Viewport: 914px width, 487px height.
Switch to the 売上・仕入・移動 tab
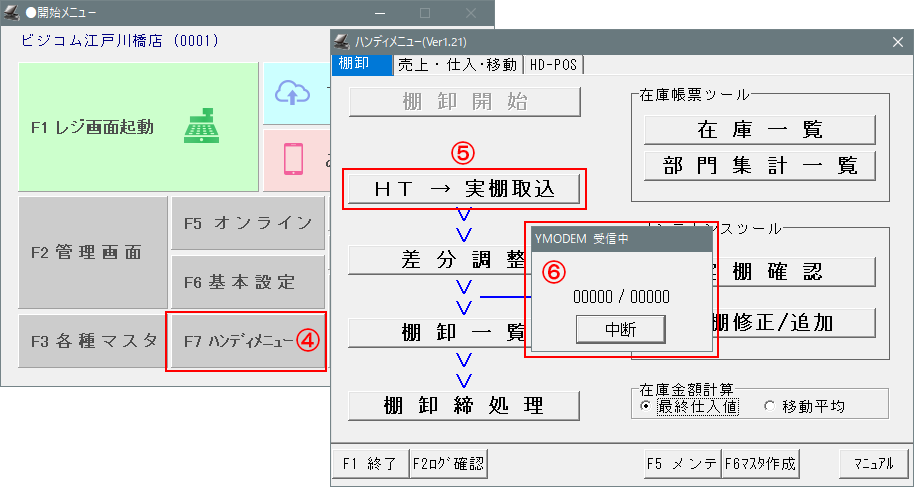[457, 64]
